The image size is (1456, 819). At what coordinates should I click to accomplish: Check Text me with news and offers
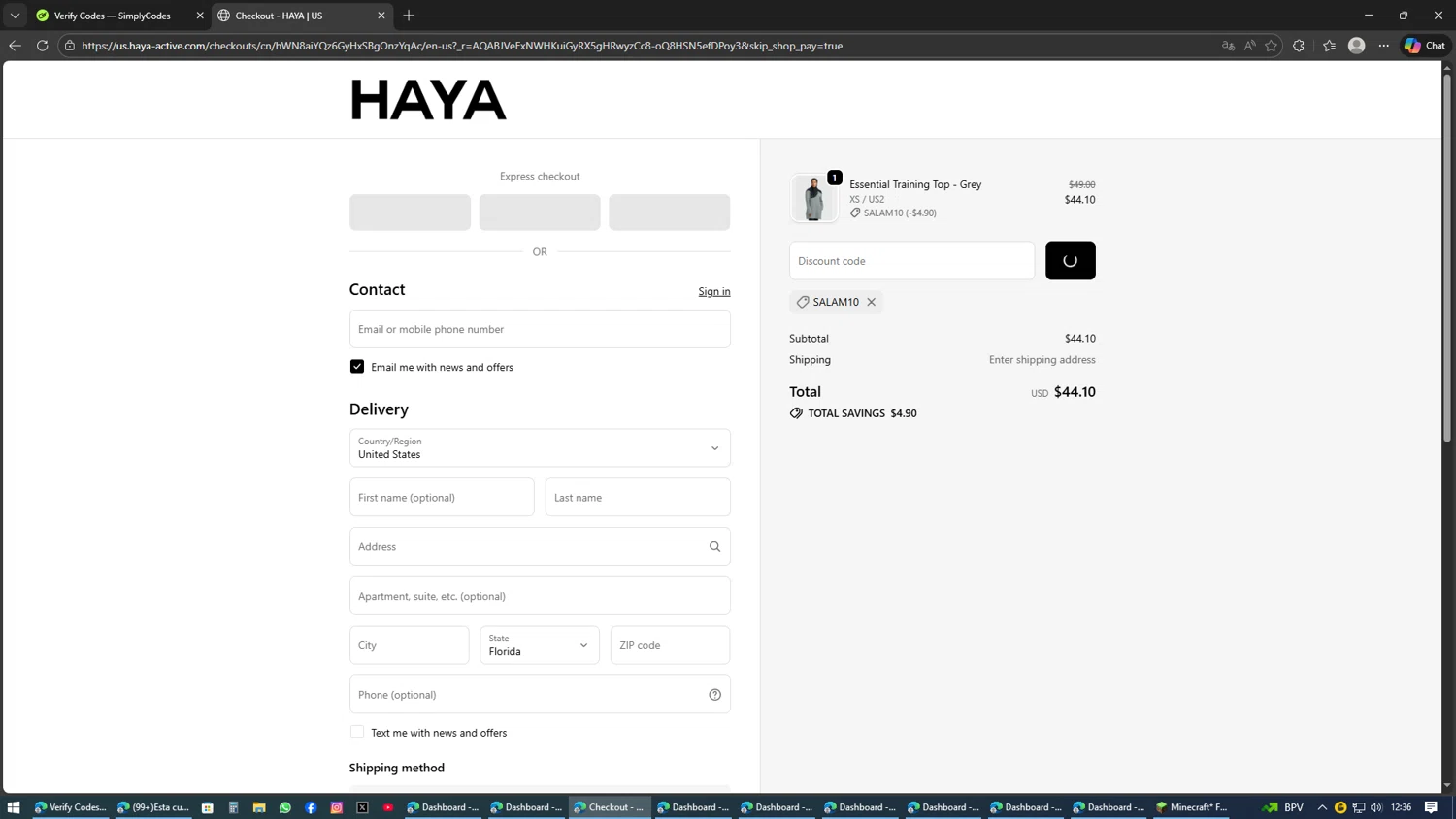point(357,732)
